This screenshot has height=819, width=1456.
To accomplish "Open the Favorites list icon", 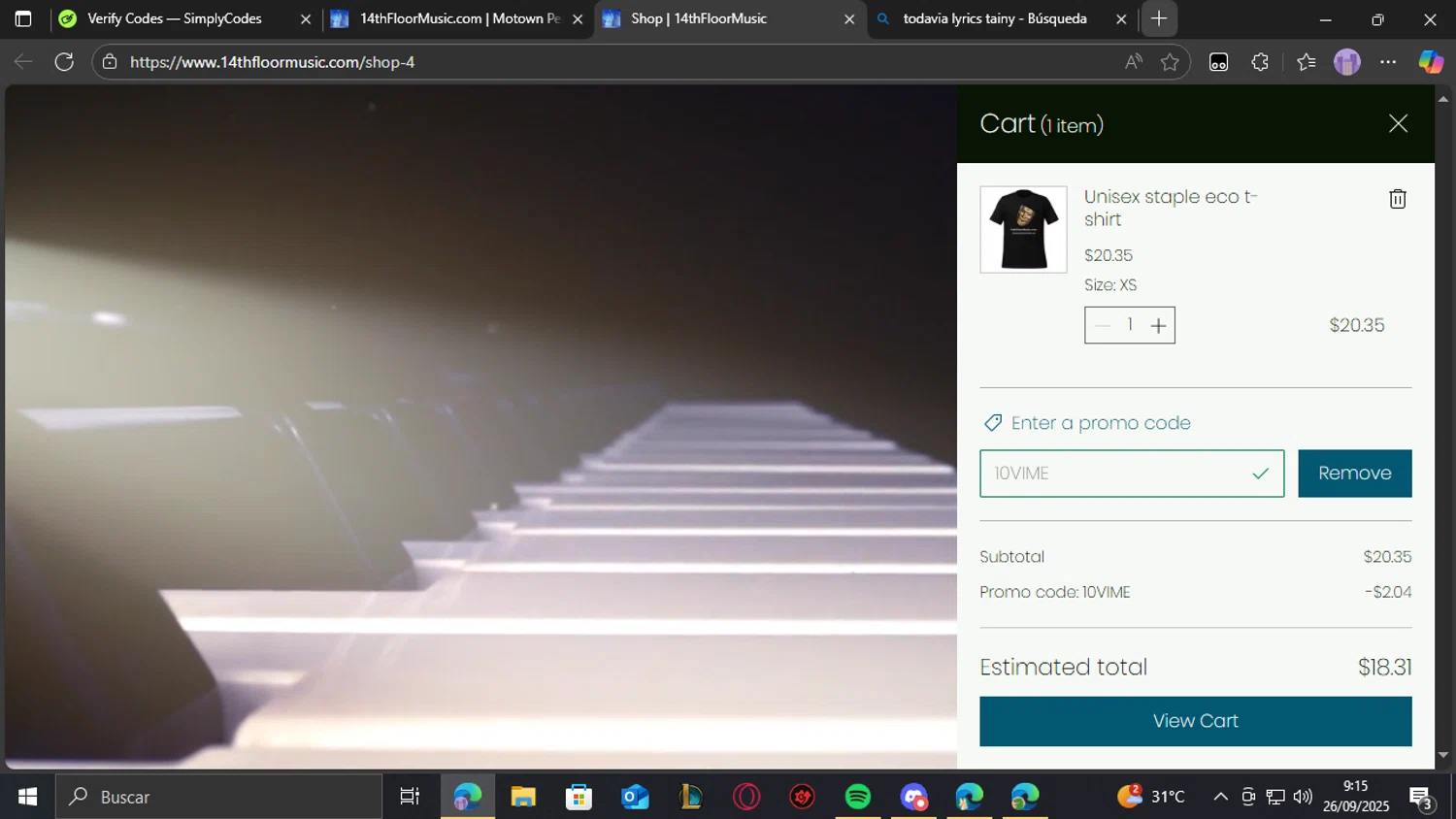I will (1306, 62).
